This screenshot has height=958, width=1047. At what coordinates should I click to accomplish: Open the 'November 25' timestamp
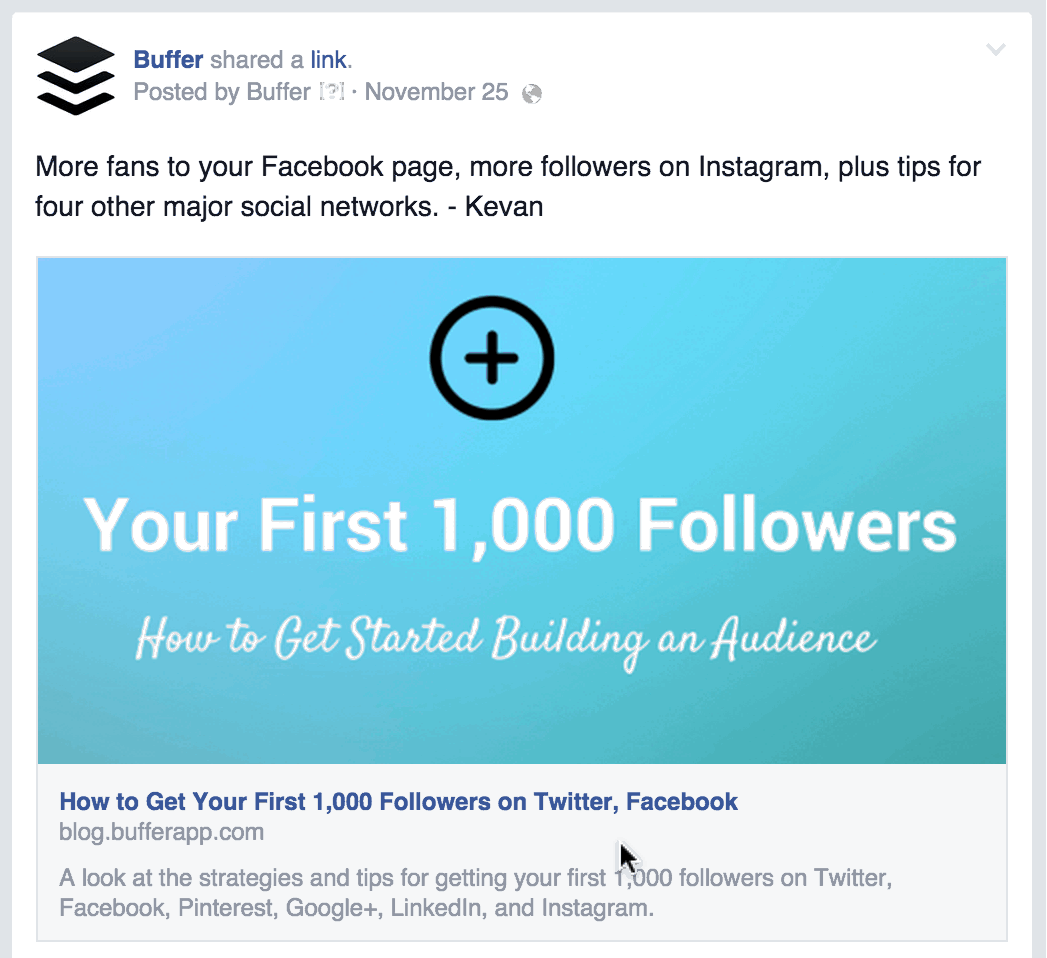pyautogui.click(x=435, y=92)
